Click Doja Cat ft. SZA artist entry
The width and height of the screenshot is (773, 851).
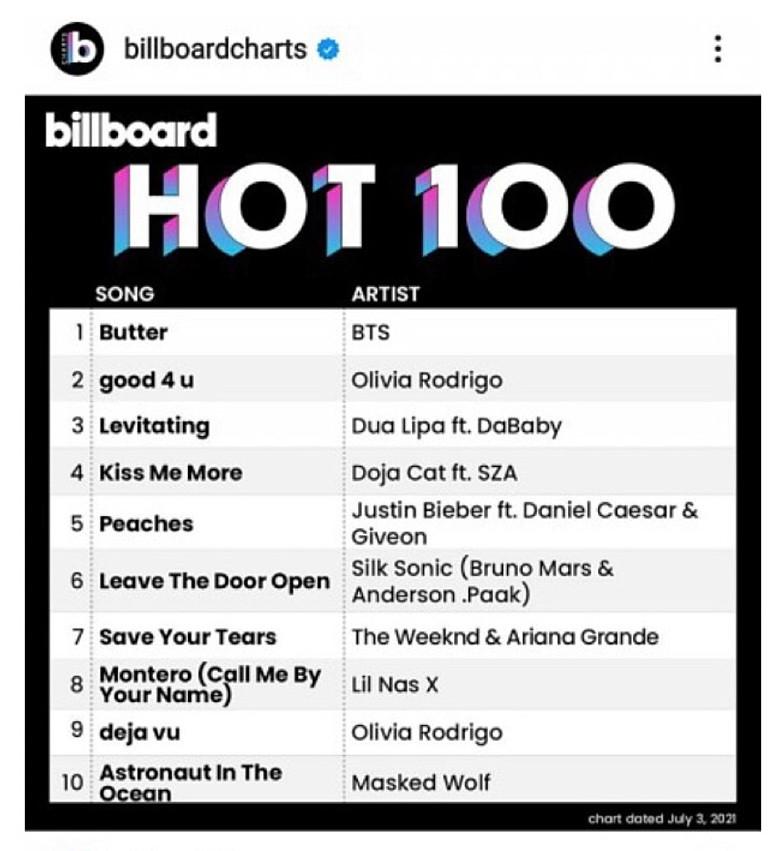(434, 472)
